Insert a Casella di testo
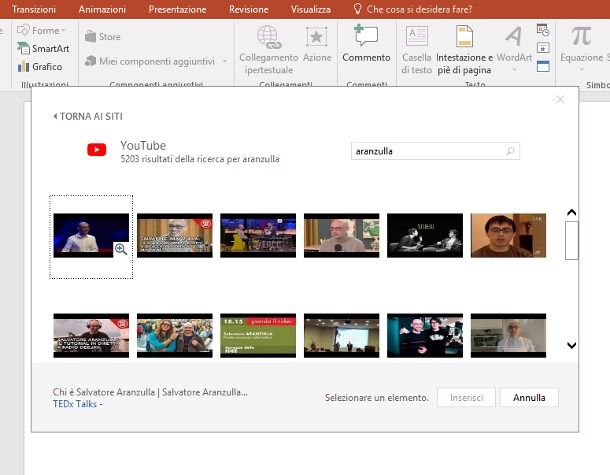610x475 pixels. (417, 49)
